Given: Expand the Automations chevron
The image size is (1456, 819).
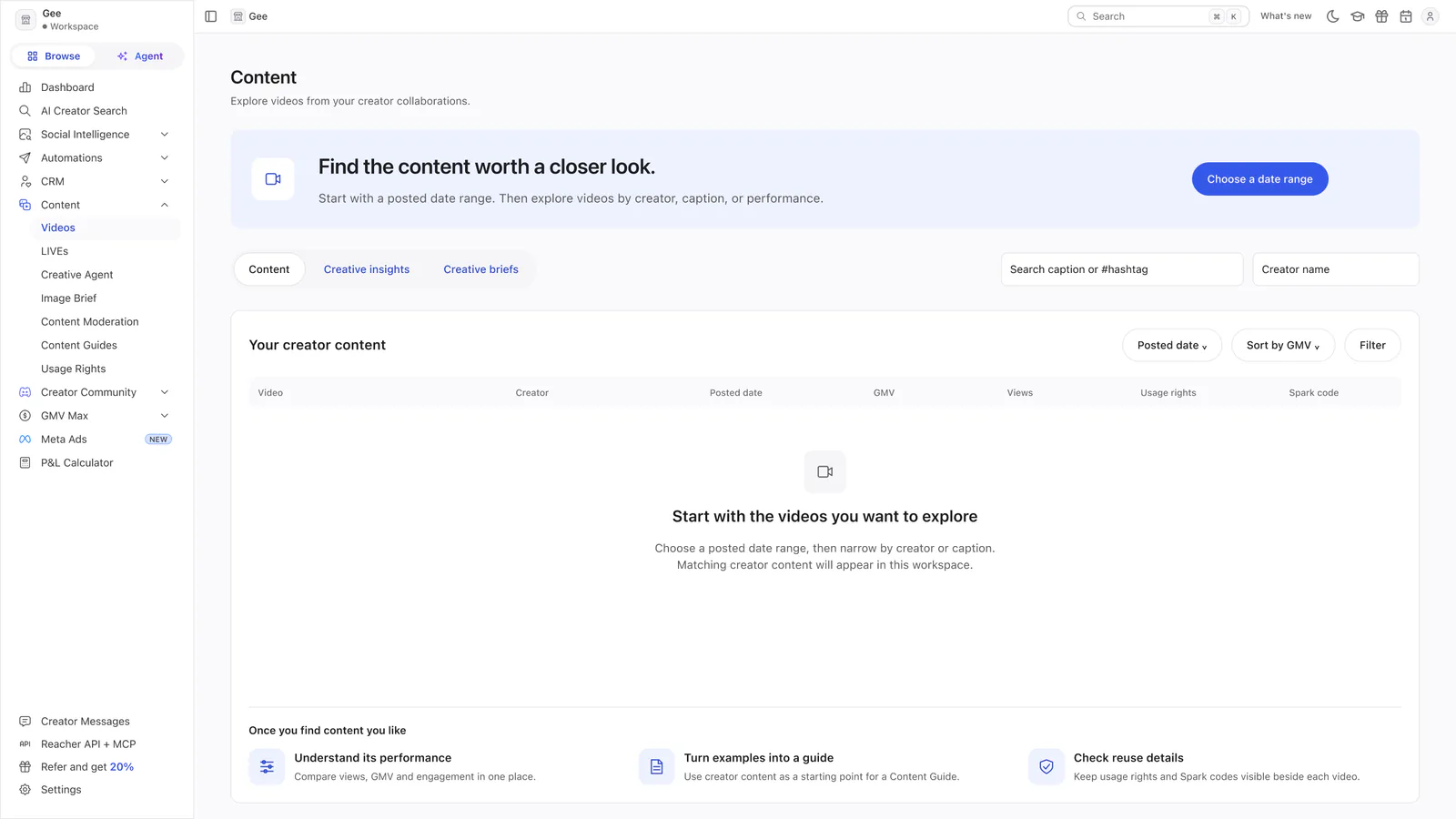Looking at the screenshot, I should (x=165, y=158).
